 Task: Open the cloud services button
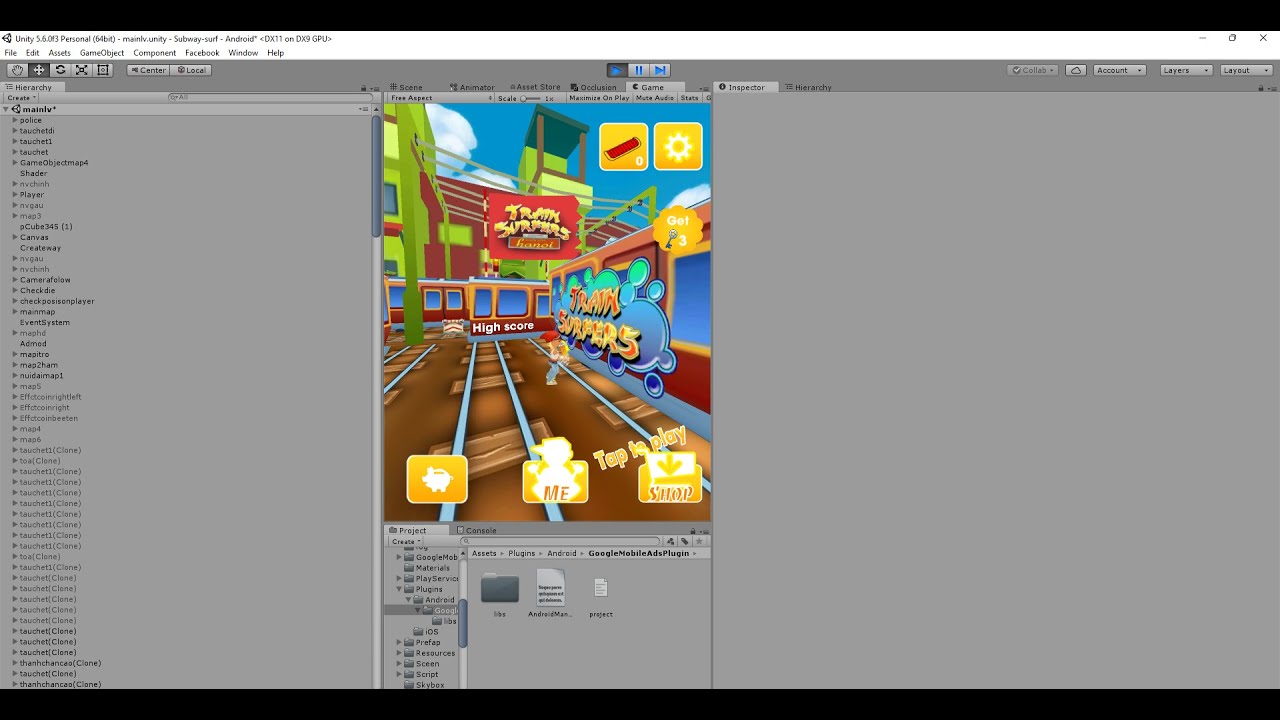pos(1076,70)
